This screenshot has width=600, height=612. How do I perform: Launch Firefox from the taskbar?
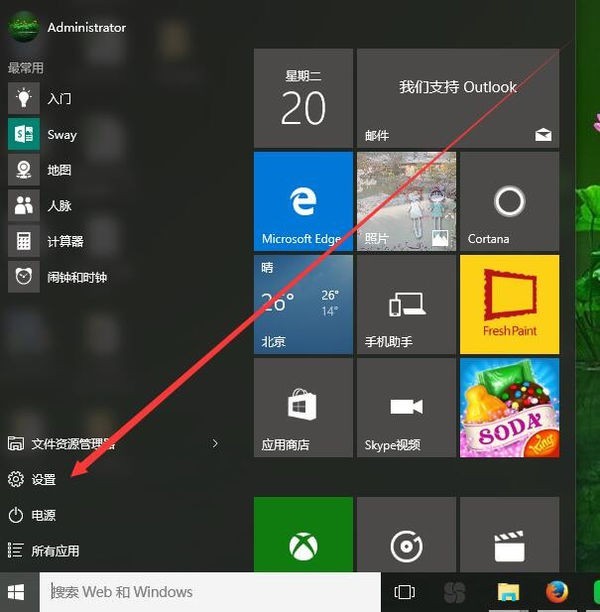[557, 592]
